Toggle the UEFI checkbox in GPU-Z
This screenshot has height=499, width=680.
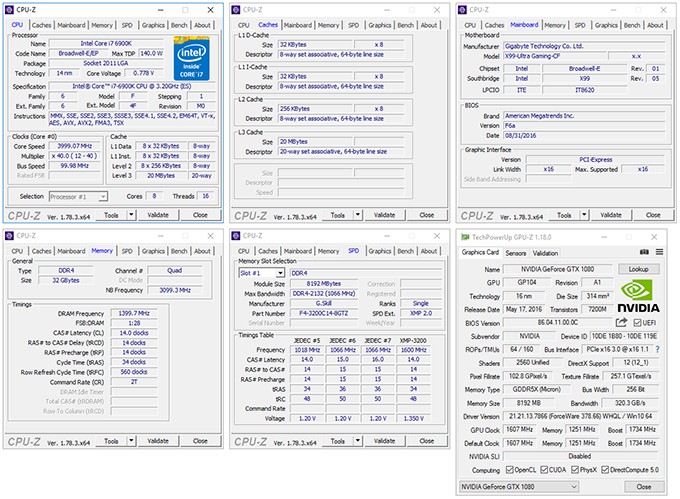(639, 323)
